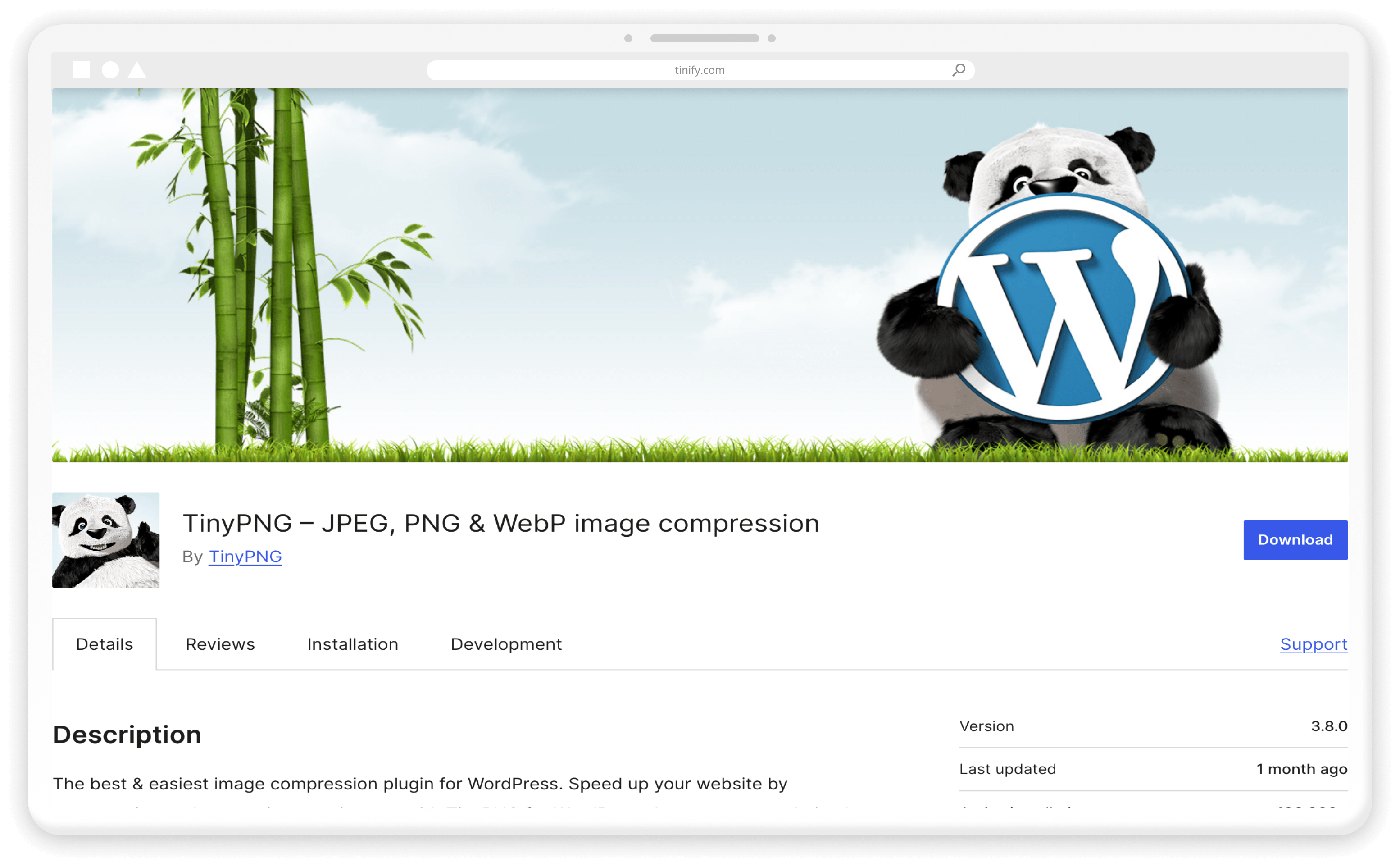Select the Details tab
Viewport: 1400px width, 867px height.
coord(105,644)
